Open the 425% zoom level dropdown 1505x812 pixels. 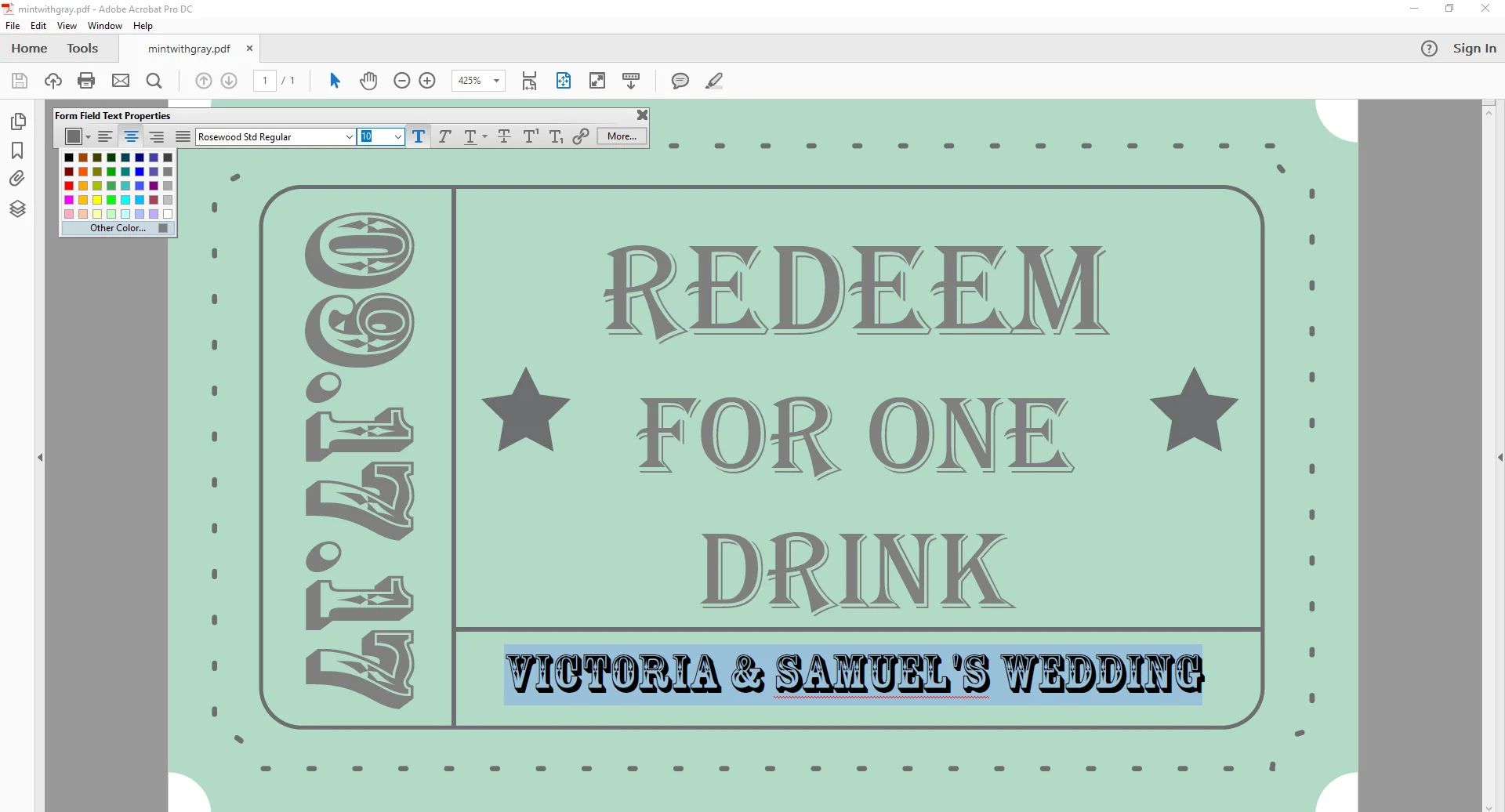point(496,81)
